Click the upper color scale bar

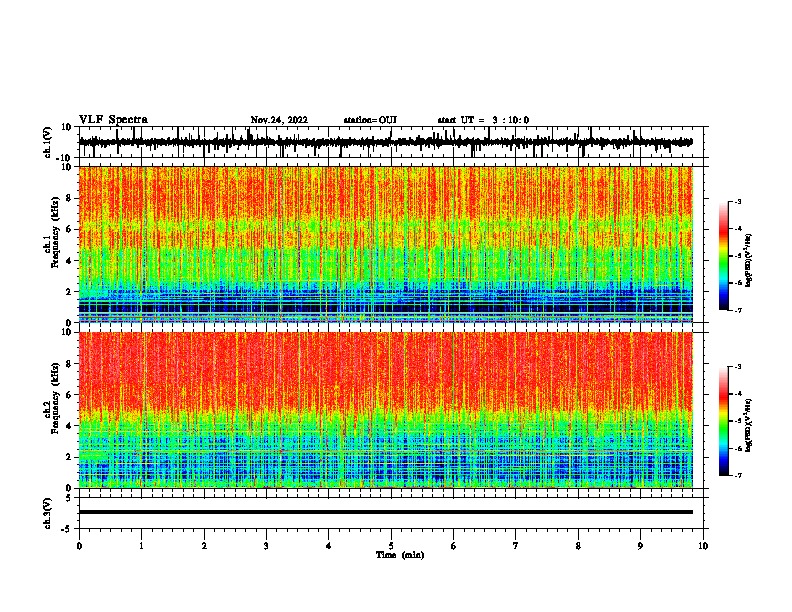click(723, 256)
